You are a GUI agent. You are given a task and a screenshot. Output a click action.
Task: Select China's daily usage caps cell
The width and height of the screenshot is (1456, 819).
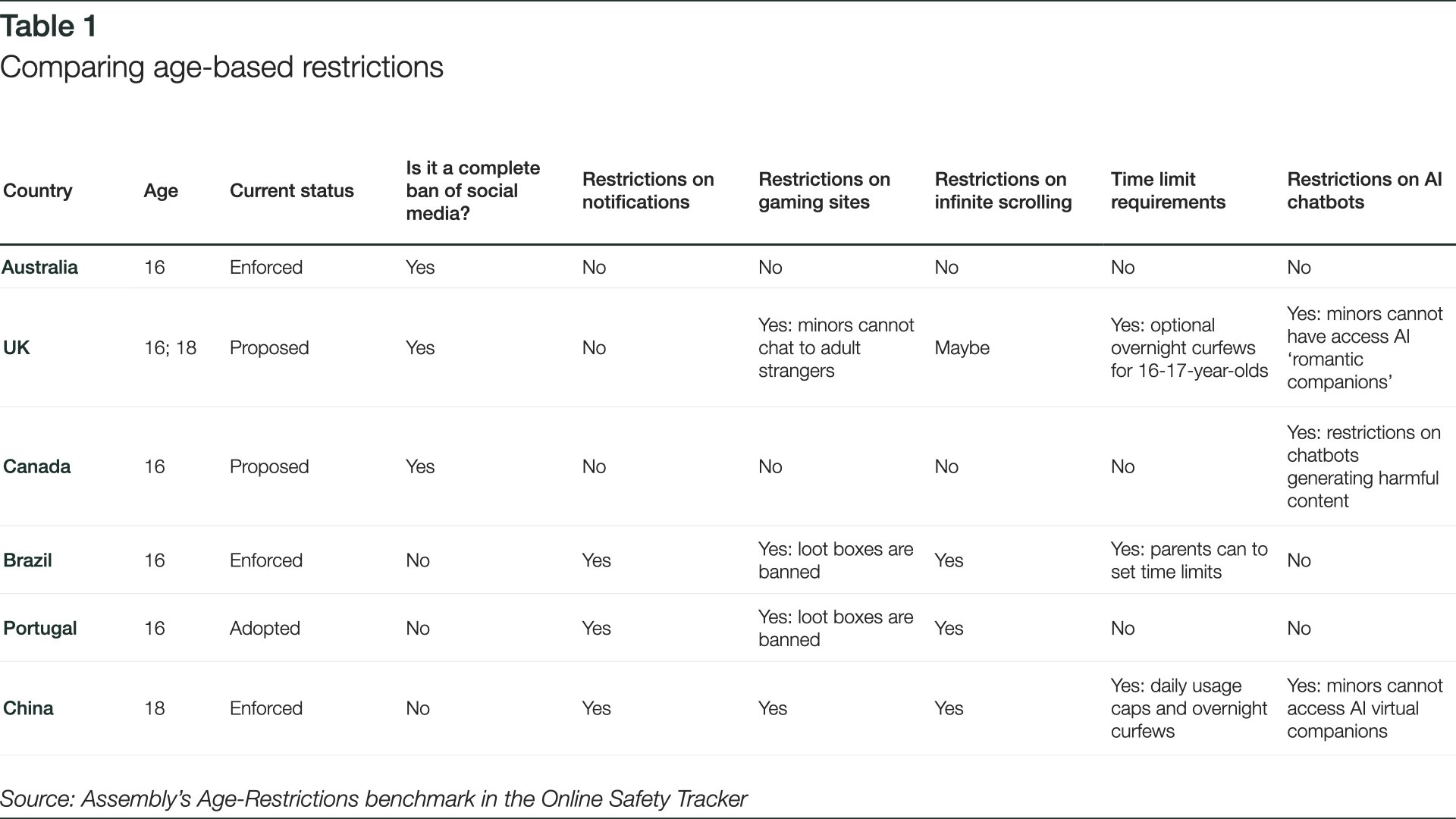click(1189, 708)
